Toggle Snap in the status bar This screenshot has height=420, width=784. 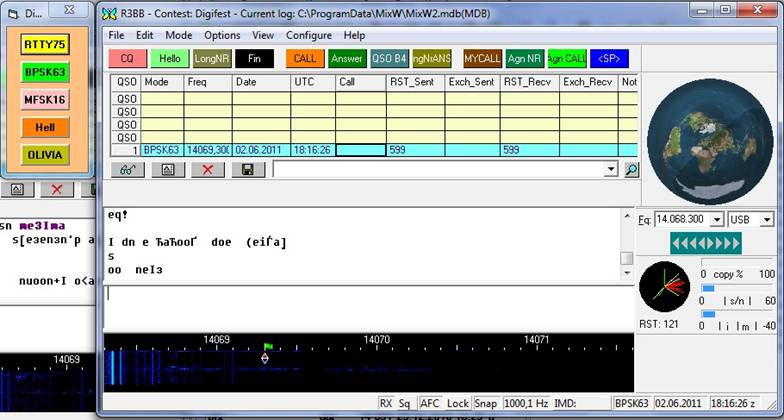[x=486, y=403]
